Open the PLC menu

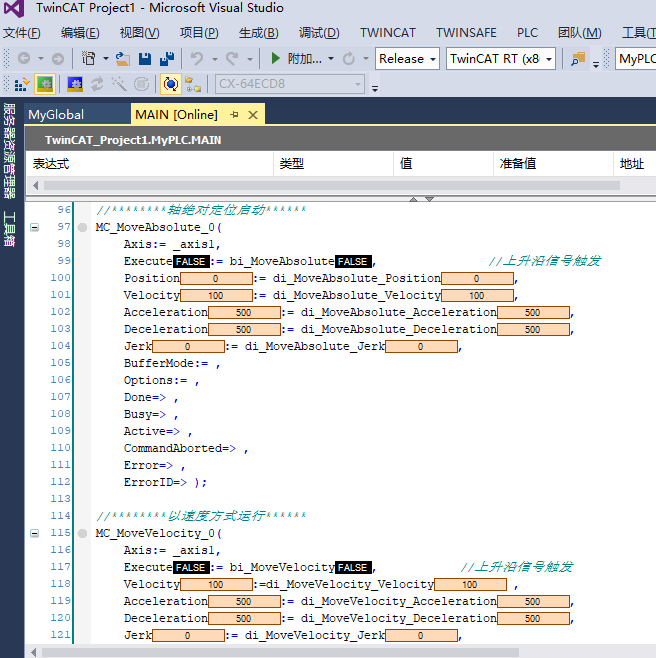[527, 33]
